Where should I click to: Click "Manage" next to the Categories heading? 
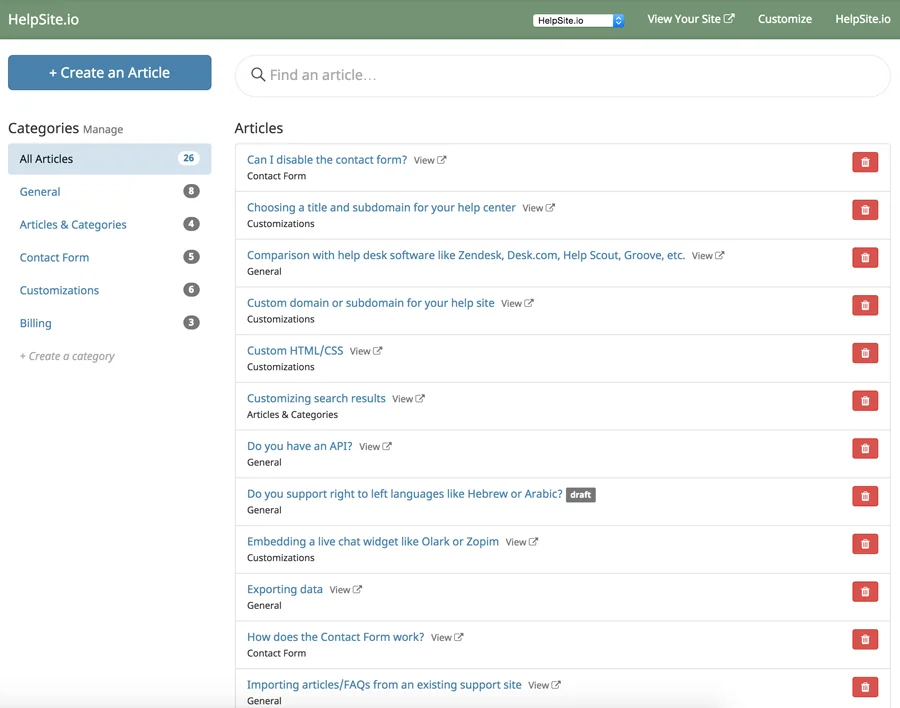(106, 129)
